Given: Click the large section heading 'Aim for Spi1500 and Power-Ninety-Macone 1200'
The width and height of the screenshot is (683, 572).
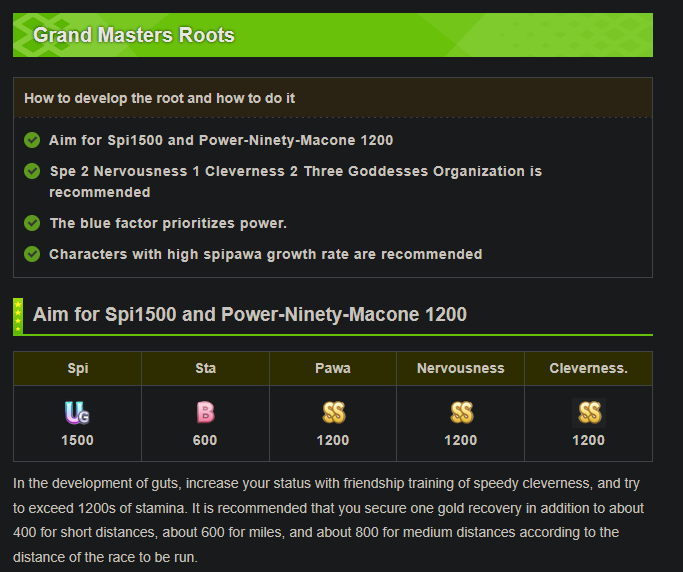Looking at the screenshot, I should click(x=250, y=315).
